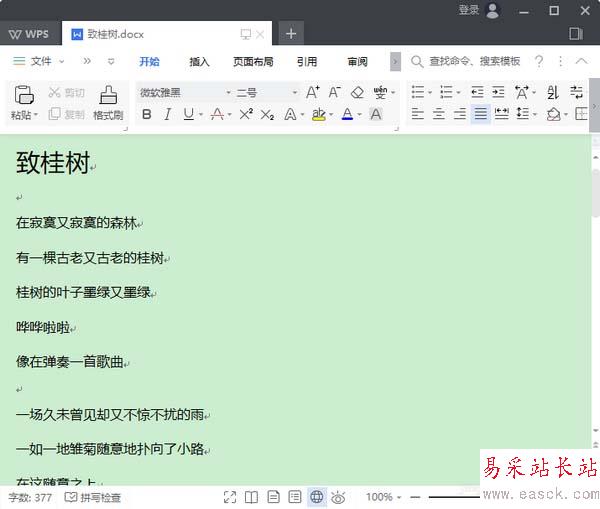
Task: Toggle justify text alignment
Action: (x=481, y=115)
